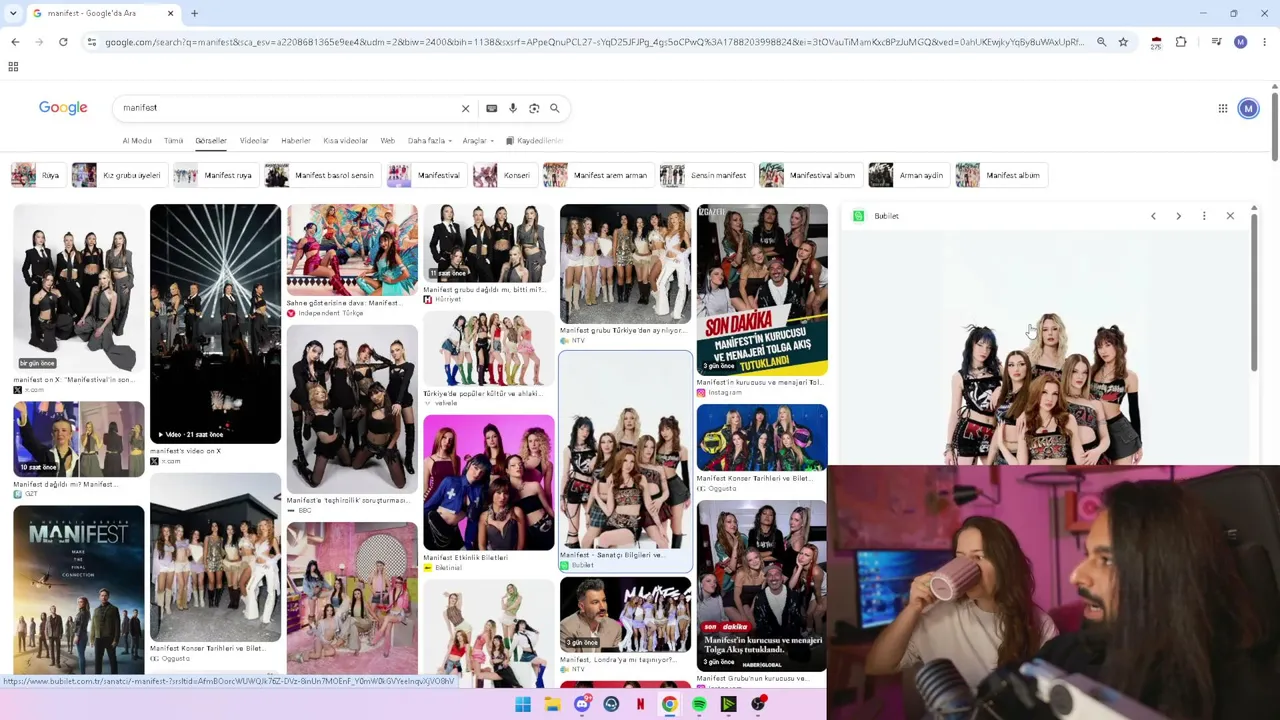The width and height of the screenshot is (1280, 720).
Task: Click the extension icon with the 275 badge
Action: tap(1156, 43)
